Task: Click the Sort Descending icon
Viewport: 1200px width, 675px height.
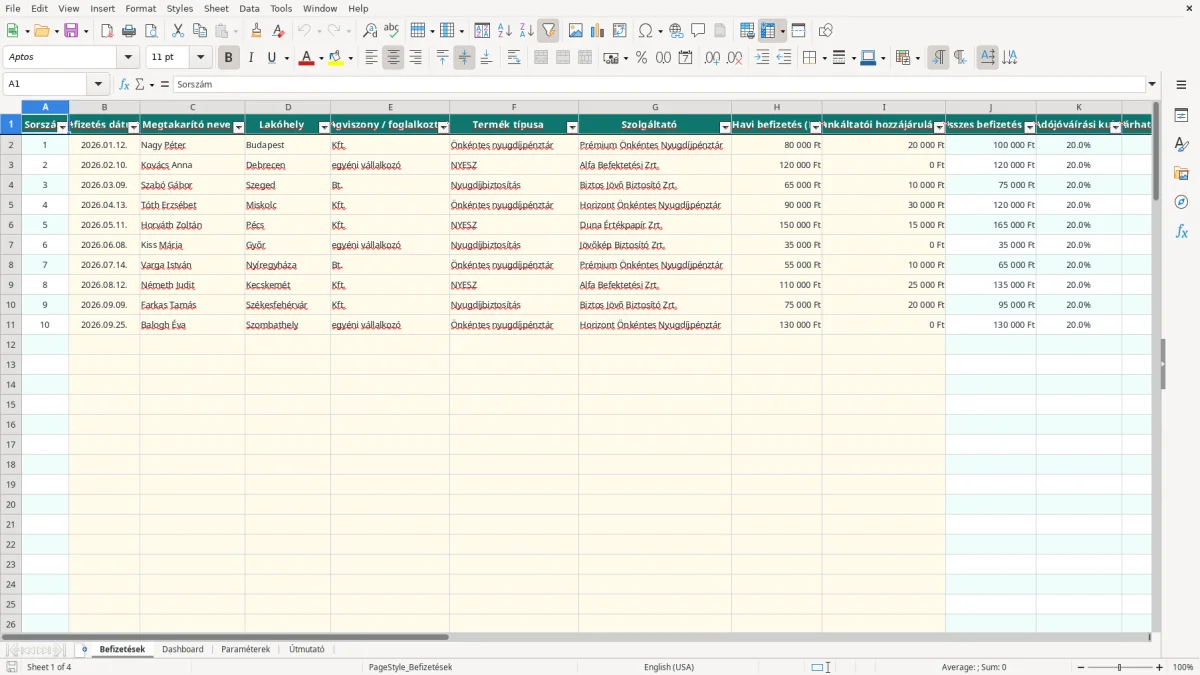Action: pyautogui.click(x=526, y=31)
